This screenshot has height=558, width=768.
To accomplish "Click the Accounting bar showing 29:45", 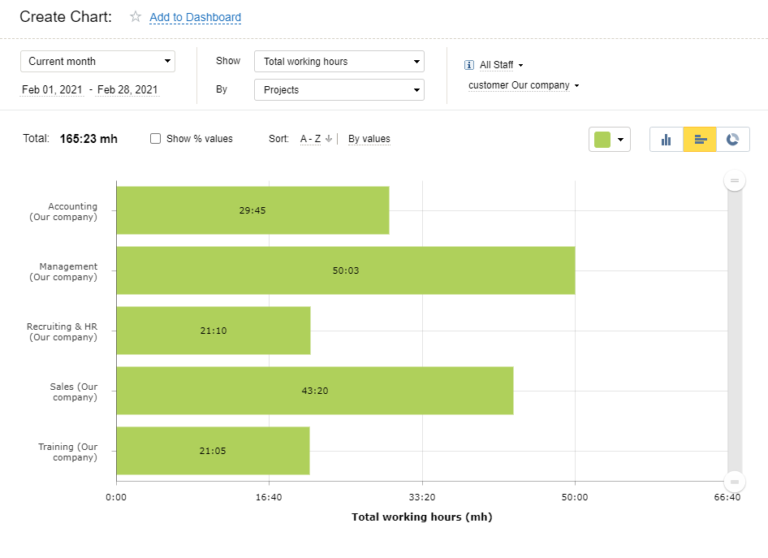I will pyautogui.click(x=252, y=210).
